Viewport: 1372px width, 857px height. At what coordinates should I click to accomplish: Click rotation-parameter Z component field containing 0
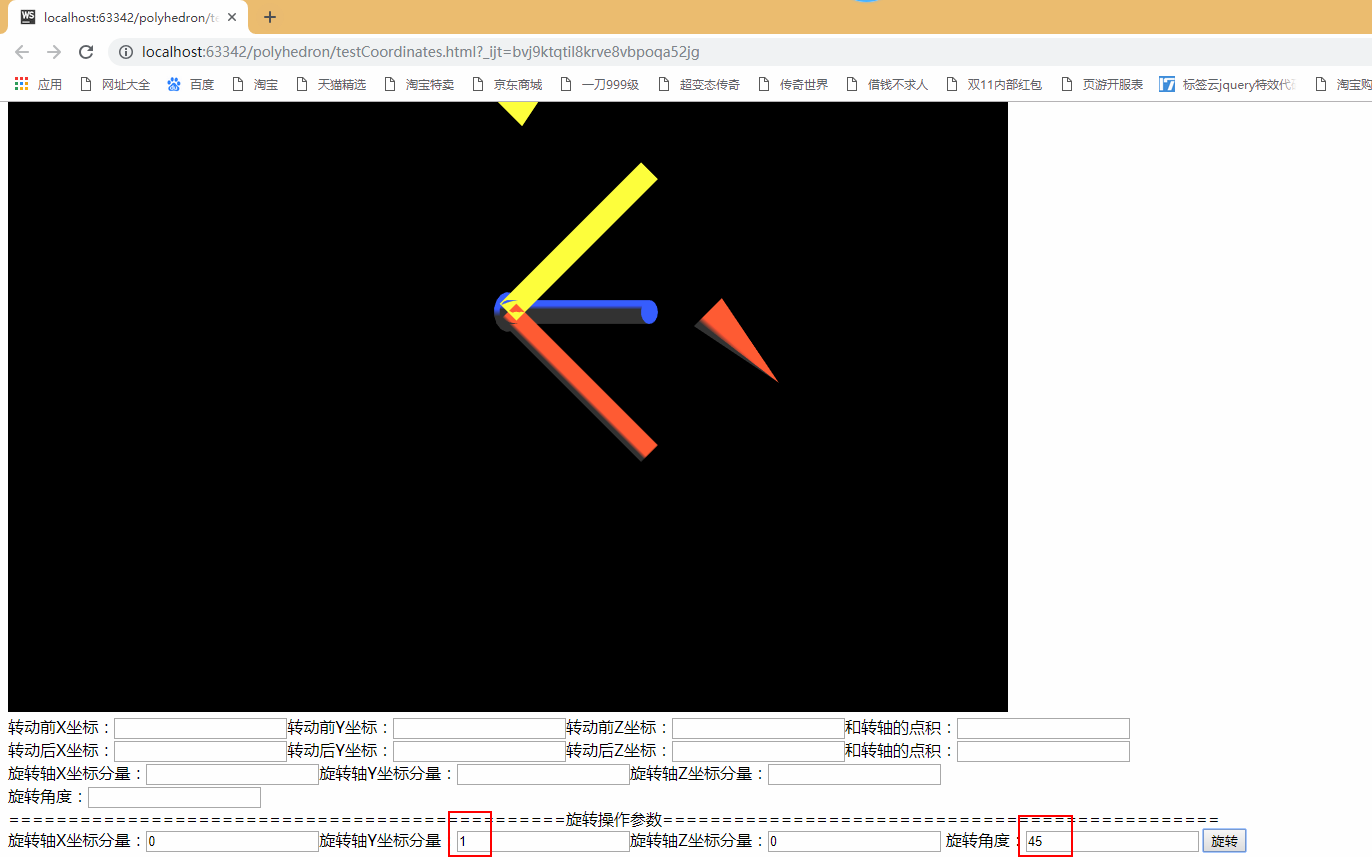pyautogui.click(x=854, y=841)
